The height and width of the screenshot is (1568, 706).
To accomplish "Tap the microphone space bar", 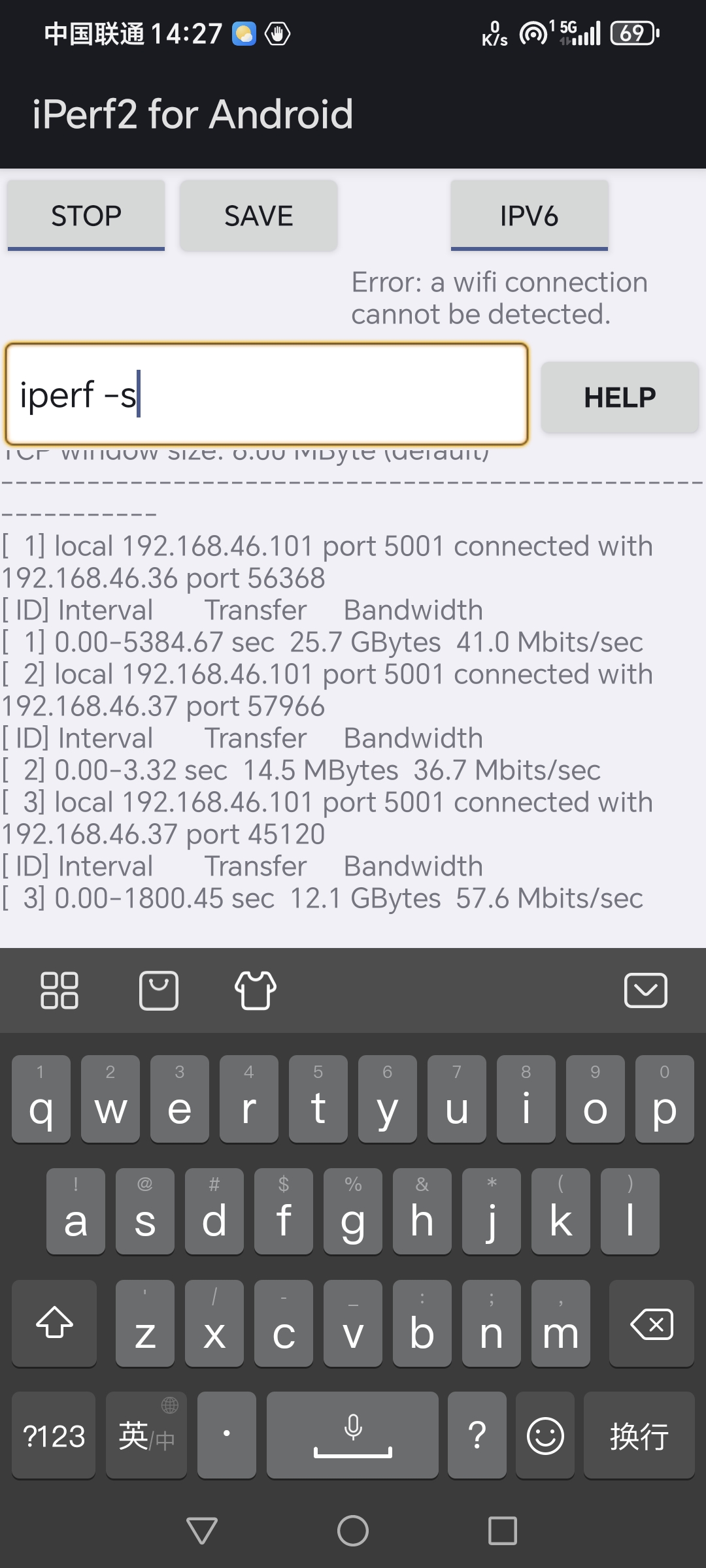I will pyautogui.click(x=352, y=1435).
